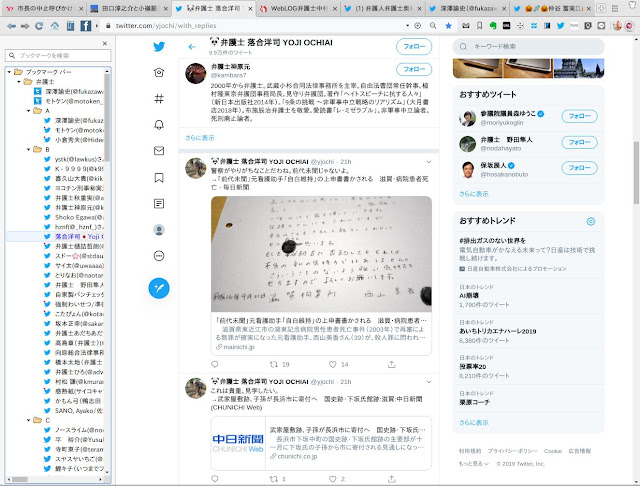Follow 弁護士 落合洋司 from the header
Viewport: 640px width, 486px height.
coord(414,47)
